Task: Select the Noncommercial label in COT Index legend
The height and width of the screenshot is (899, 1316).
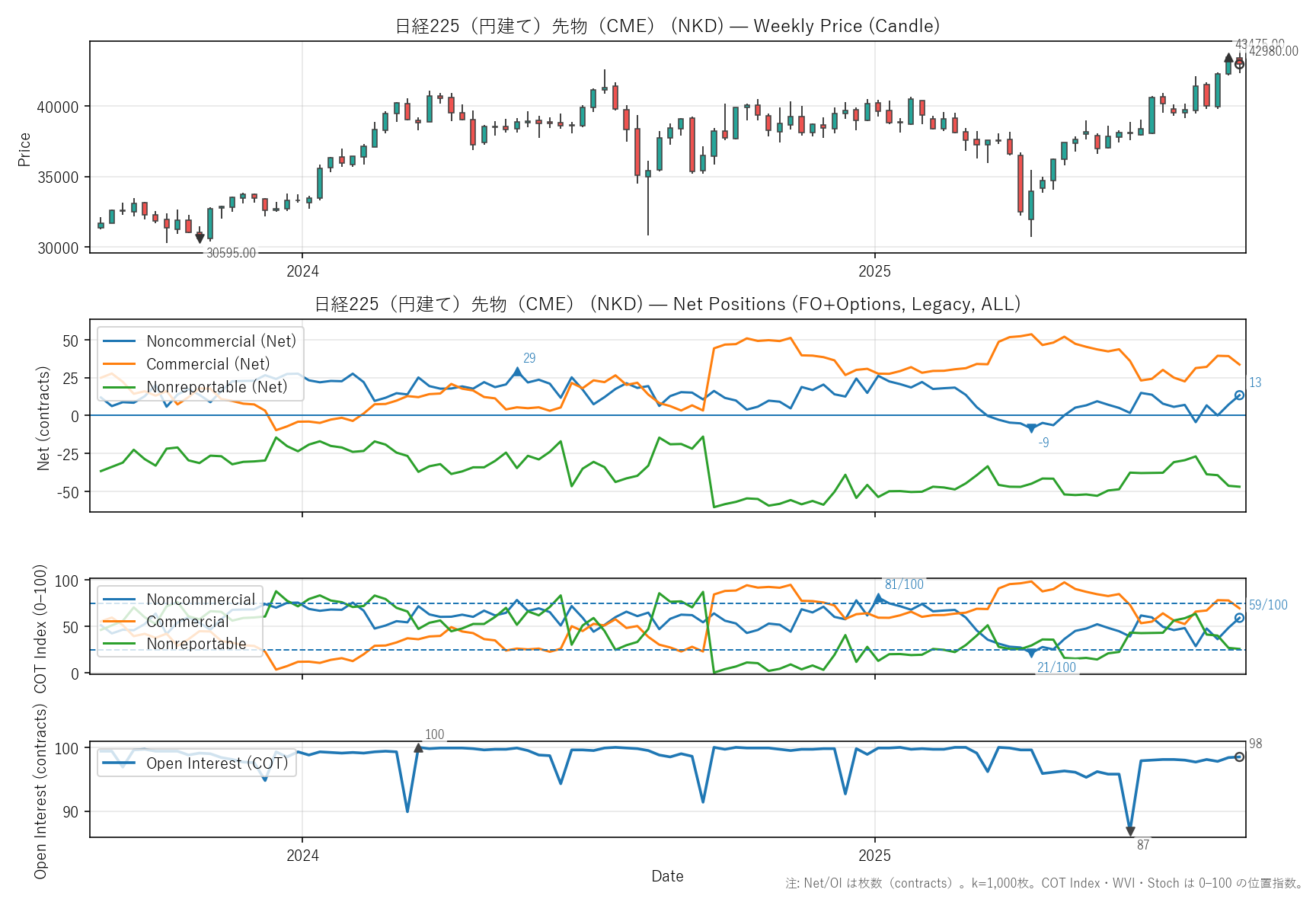Action: [x=201, y=600]
